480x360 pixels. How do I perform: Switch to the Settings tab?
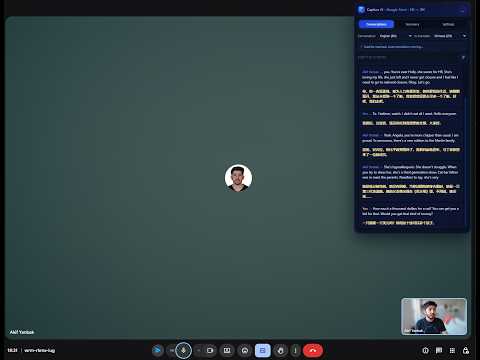[448, 24]
